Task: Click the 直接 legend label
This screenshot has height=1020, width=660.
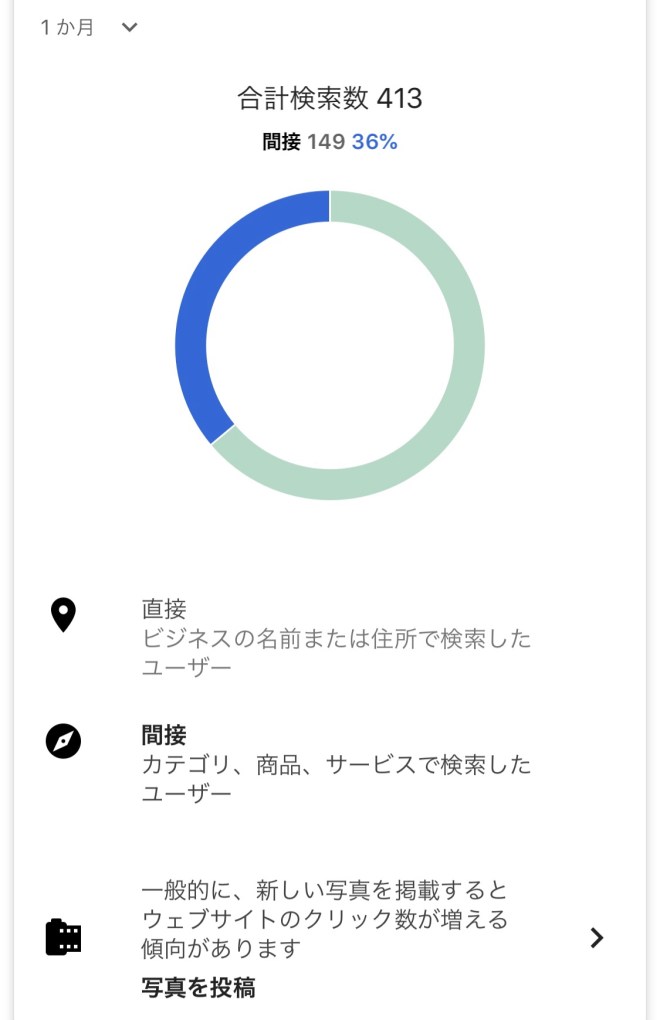Action: (164, 608)
